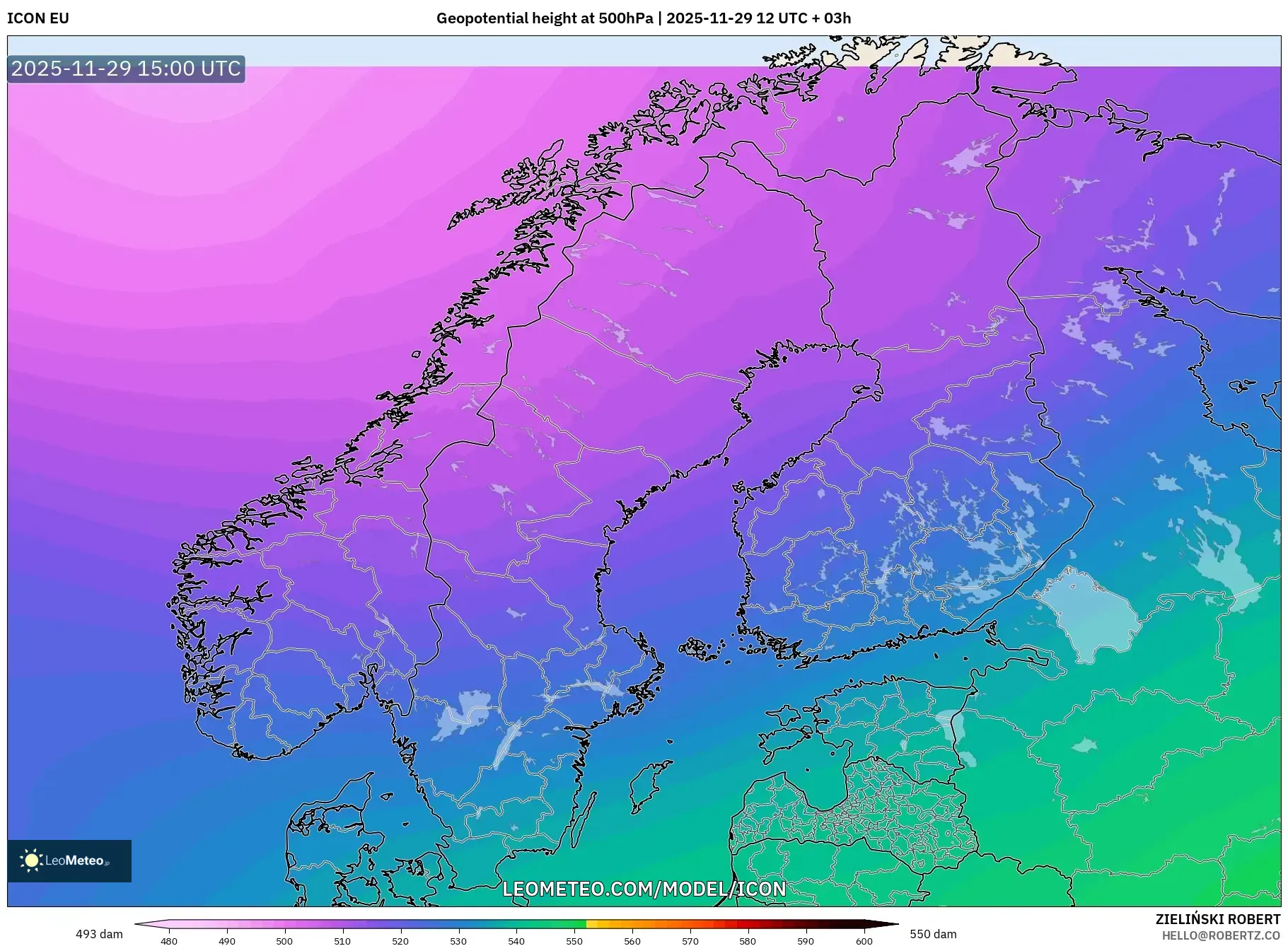The height and width of the screenshot is (946, 1288).
Task: Click the Geopotential height at 500hPa title
Action: 642,18
